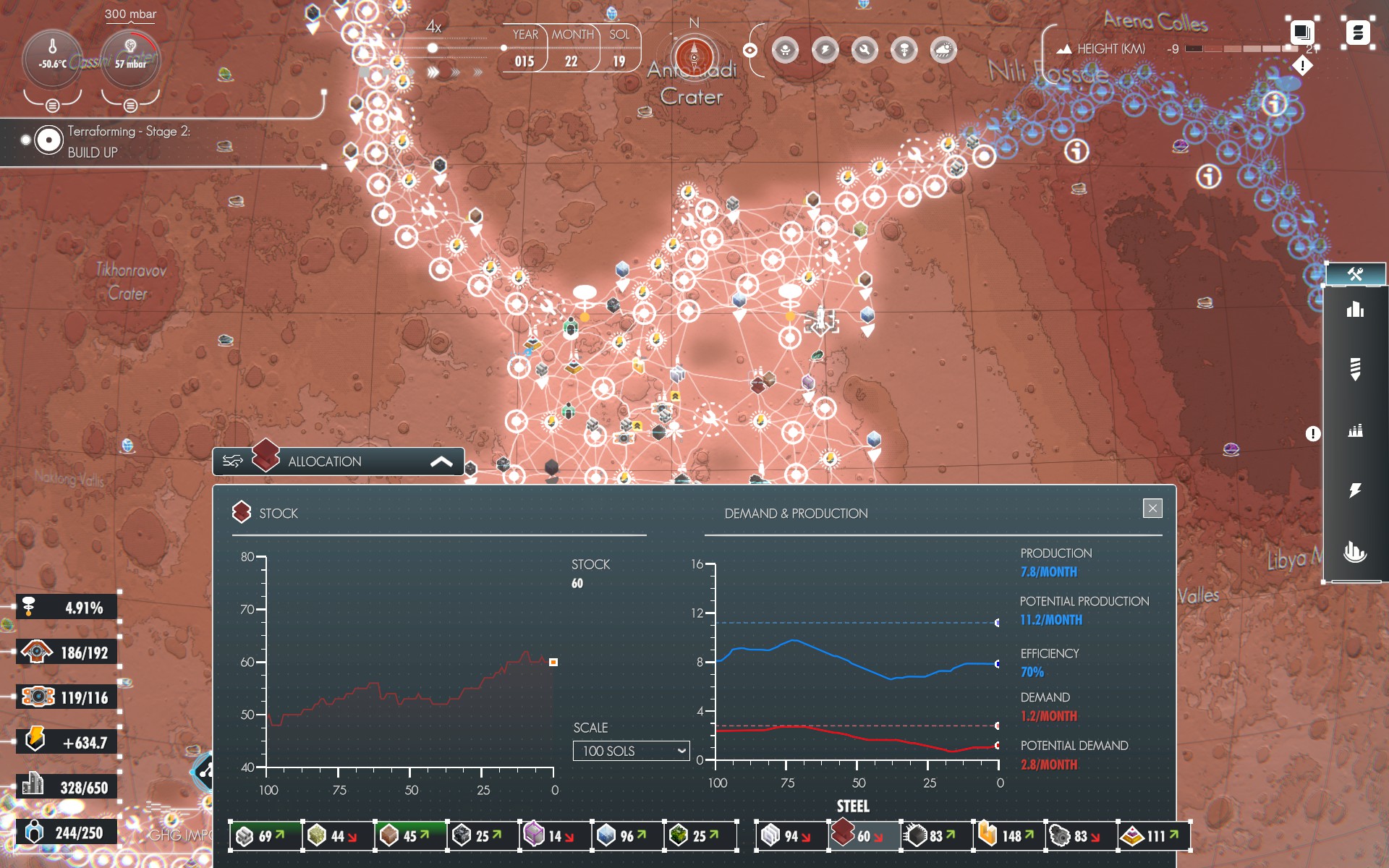Expand the temperature gauge menu

click(x=52, y=106)
